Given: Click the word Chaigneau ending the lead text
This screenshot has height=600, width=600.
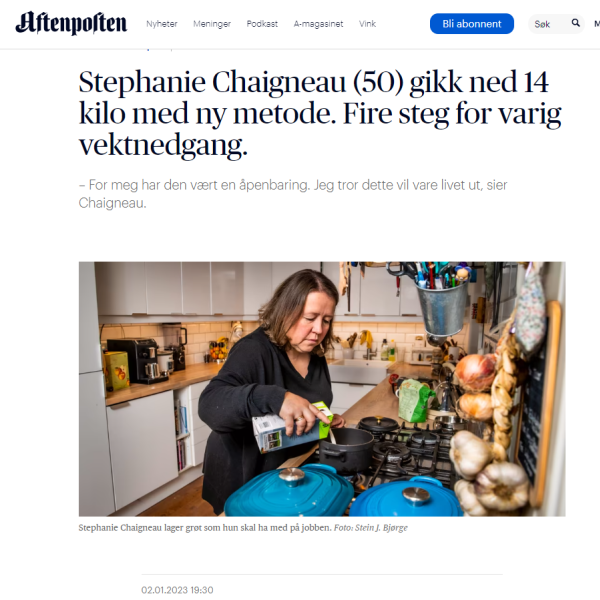Looking at the screenshot, I should [x=112, y=203].
